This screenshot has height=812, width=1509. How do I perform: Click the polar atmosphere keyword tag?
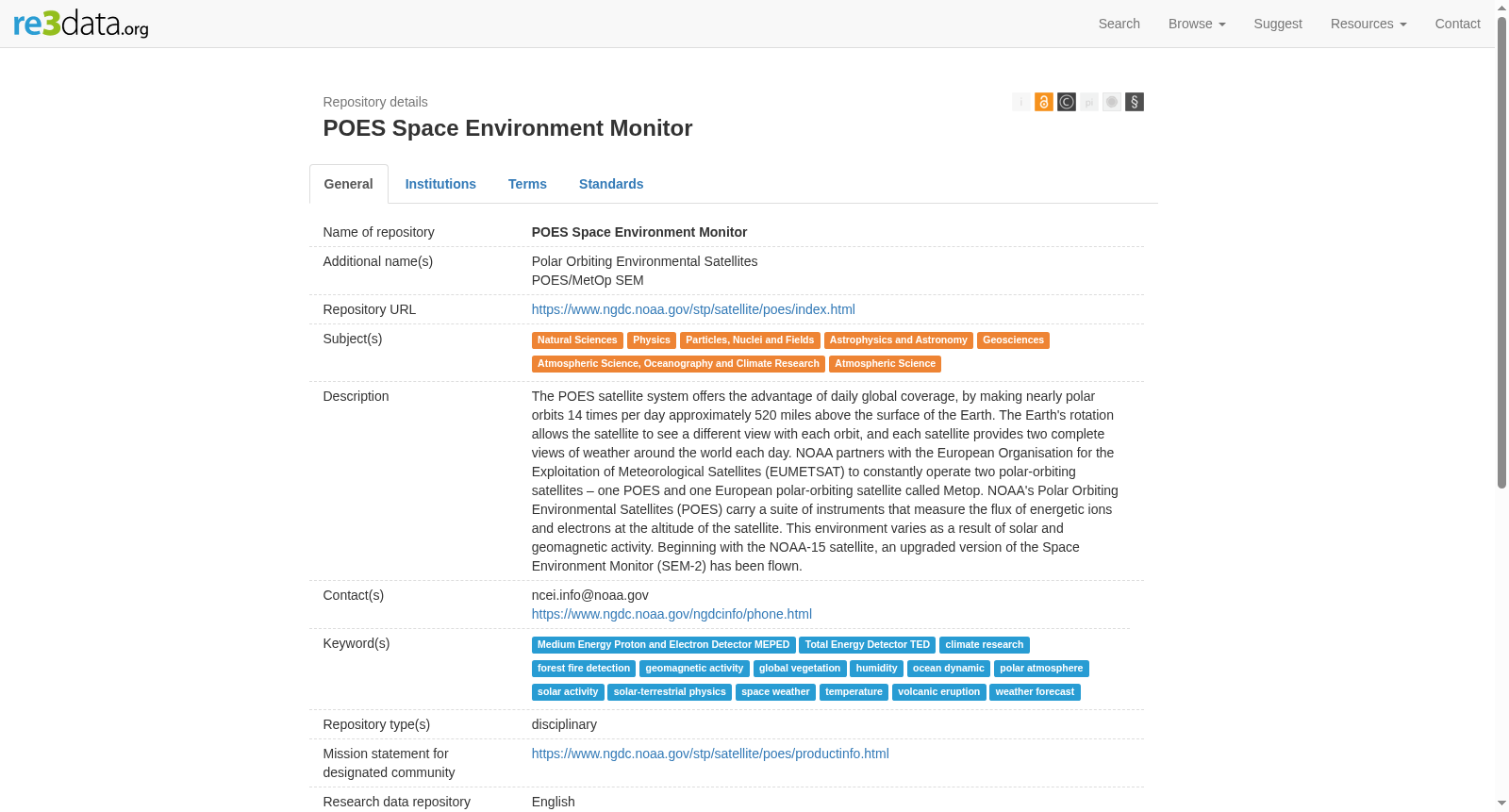pos(1041,669)
